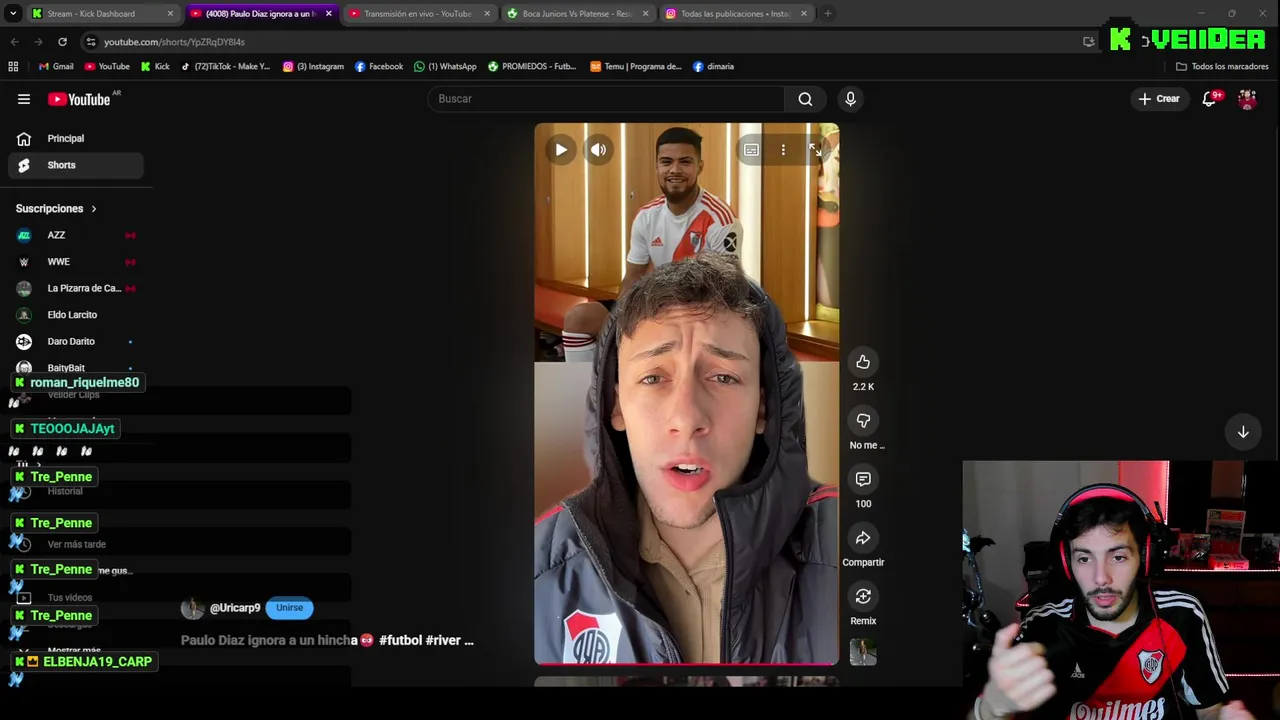Open a new browser tab
Viewport: 1280px width, 720px height.
click(828, 14)
